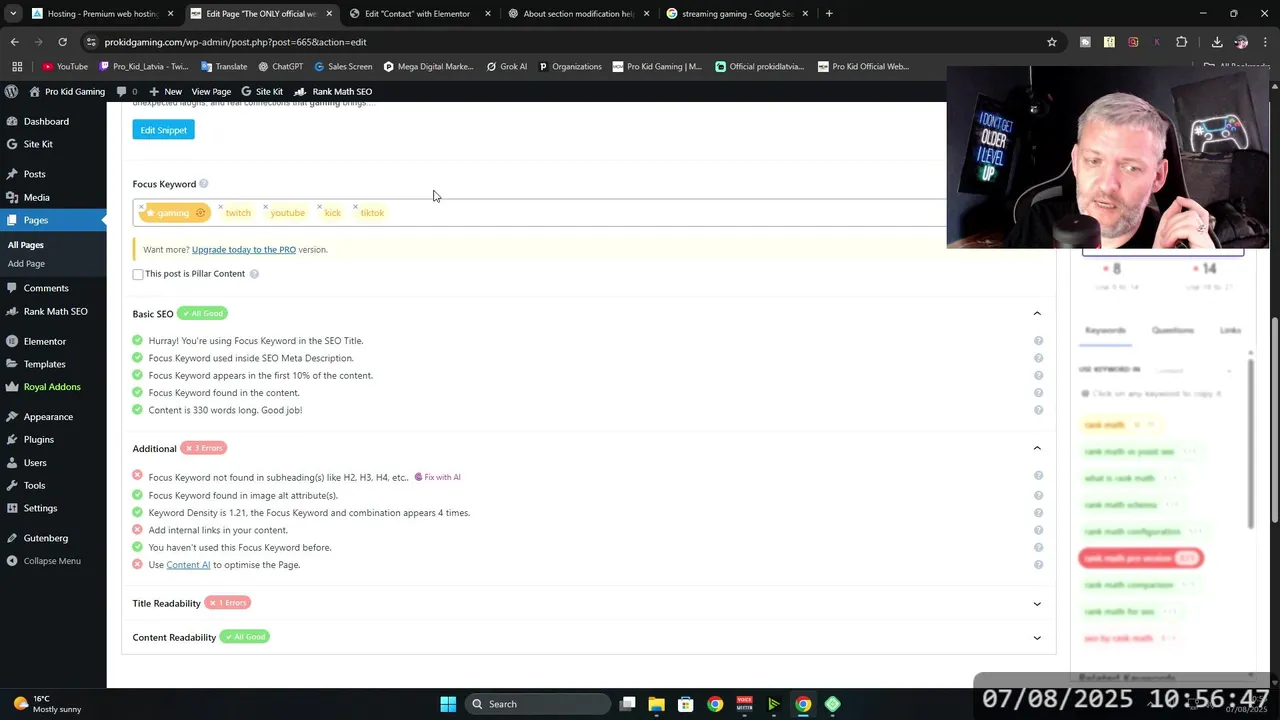The height and width of the screenshot is (720, 1280).
Task: Open a new browser tab
Action: 829,14
